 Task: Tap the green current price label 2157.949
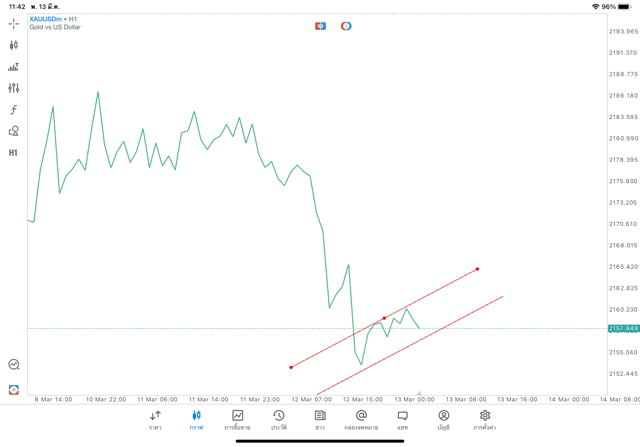(623, 329)
